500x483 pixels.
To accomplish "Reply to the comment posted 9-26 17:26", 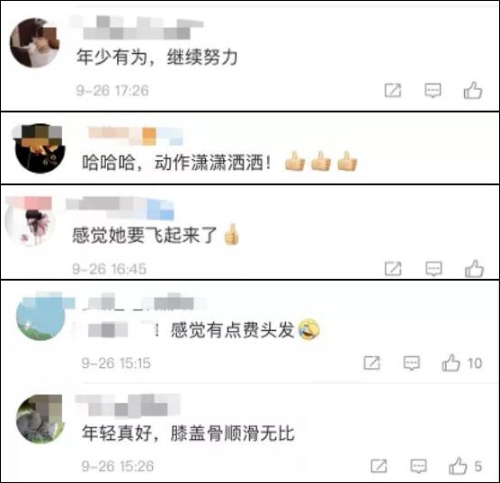I will point(433,90).
